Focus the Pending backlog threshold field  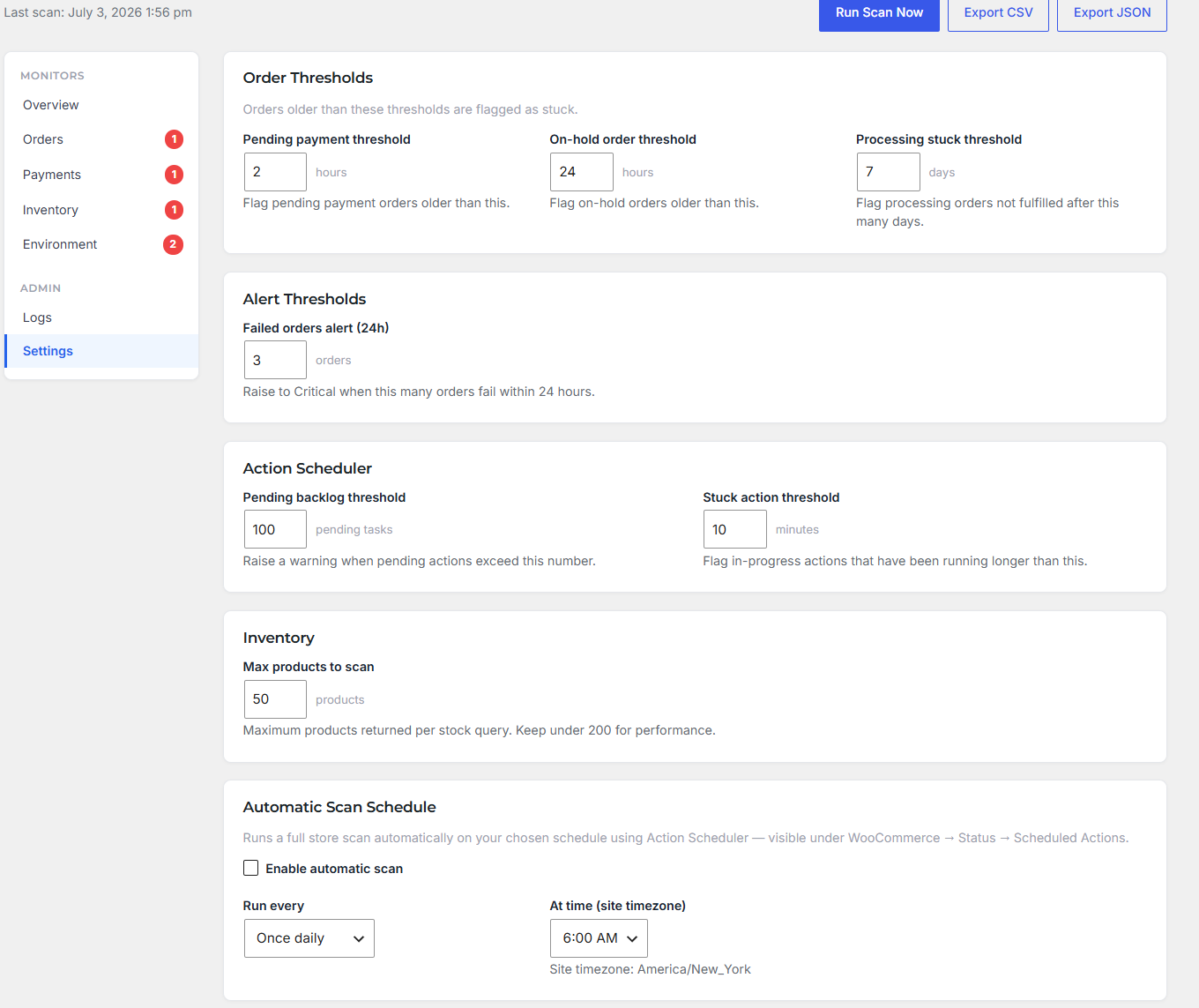(275, 529)
